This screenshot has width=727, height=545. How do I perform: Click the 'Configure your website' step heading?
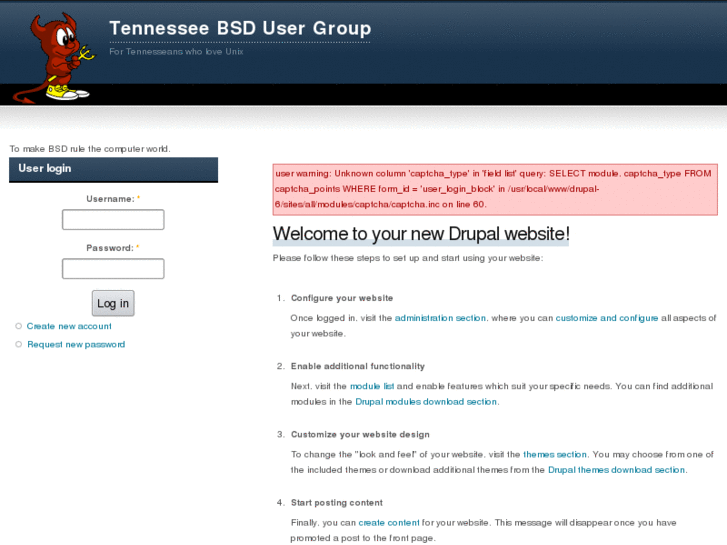(x=342, y=298)
